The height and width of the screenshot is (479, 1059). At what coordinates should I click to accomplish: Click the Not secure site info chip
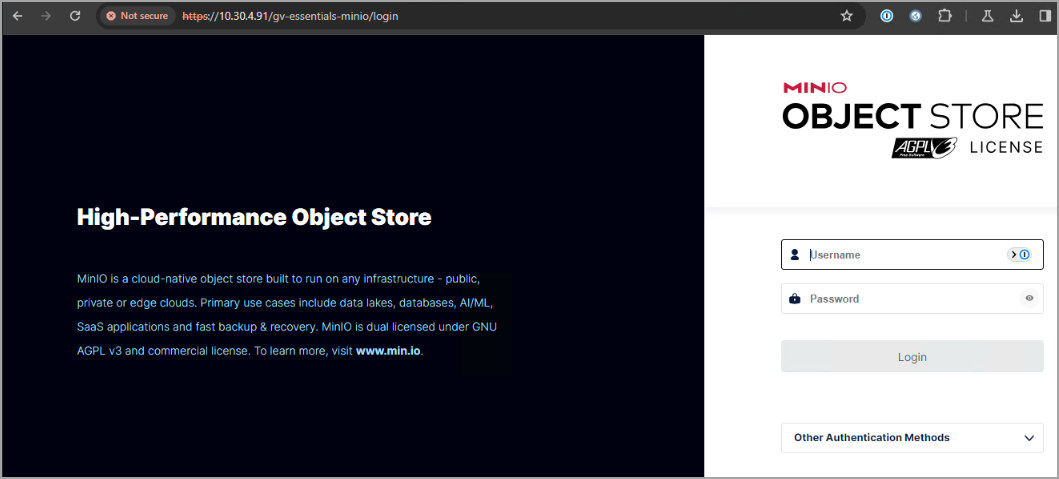137,16
